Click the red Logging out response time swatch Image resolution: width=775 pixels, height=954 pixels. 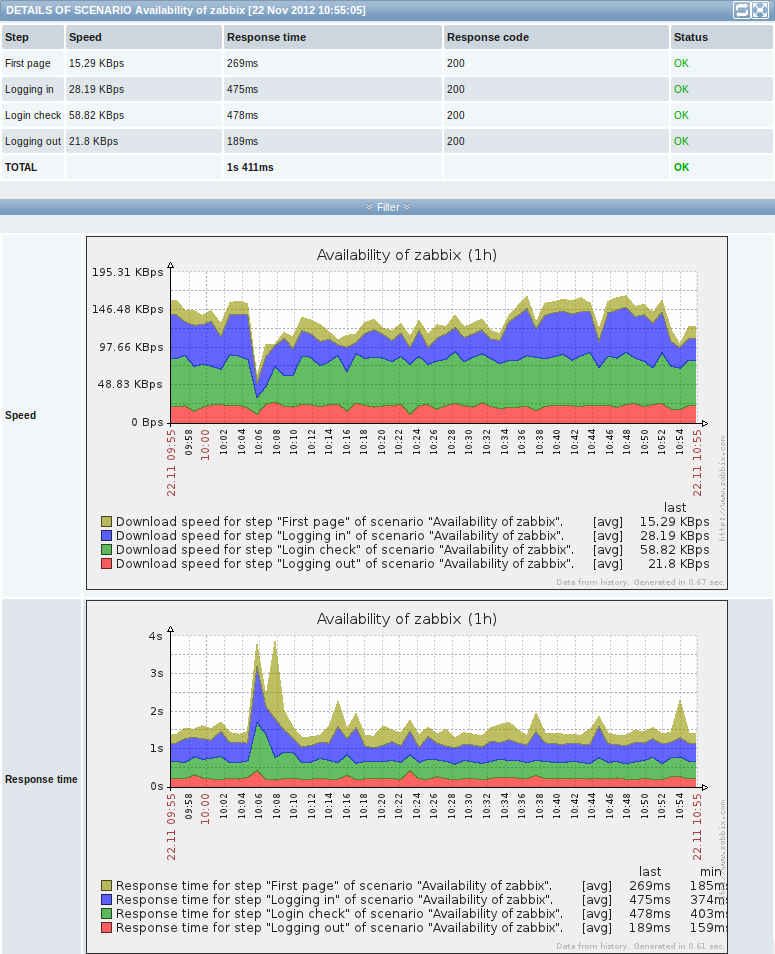(x=106, y=927)
